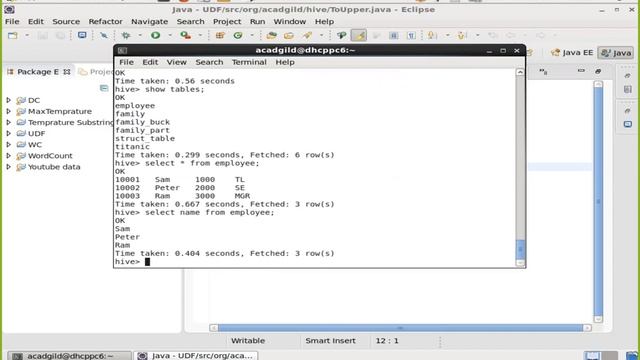Expand the UDF project node
Viewport: 640px width, 360px height.
[x=9, y=133]
